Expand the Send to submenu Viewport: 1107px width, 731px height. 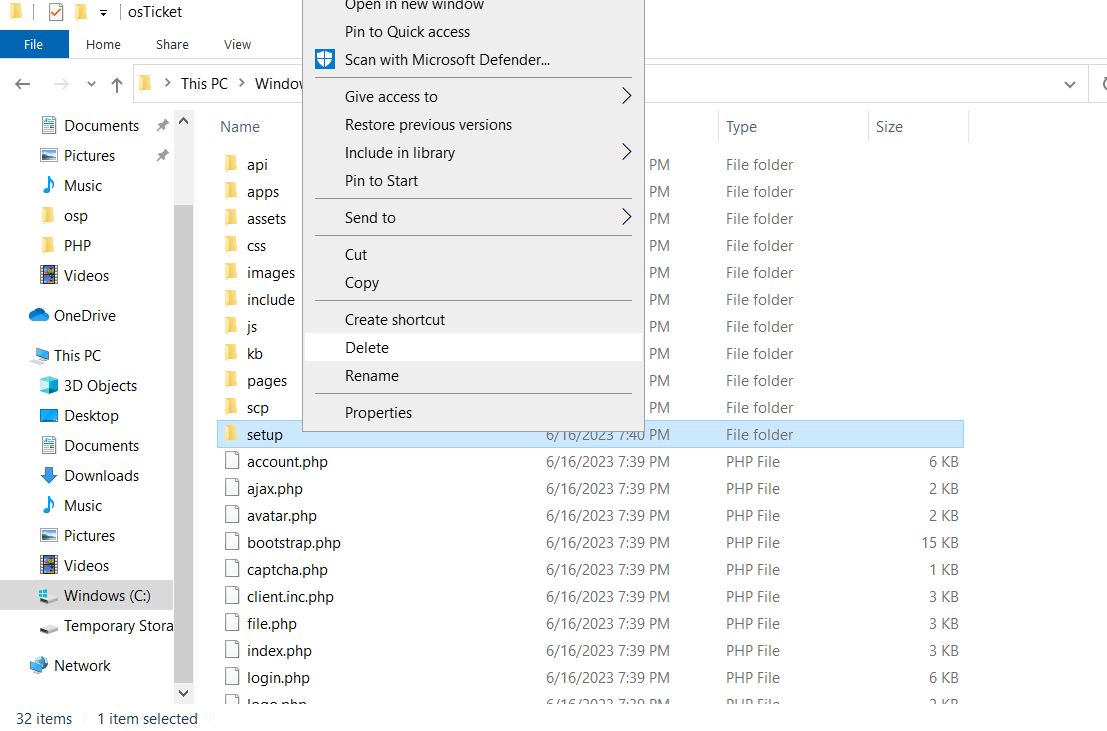click(473, 218)
